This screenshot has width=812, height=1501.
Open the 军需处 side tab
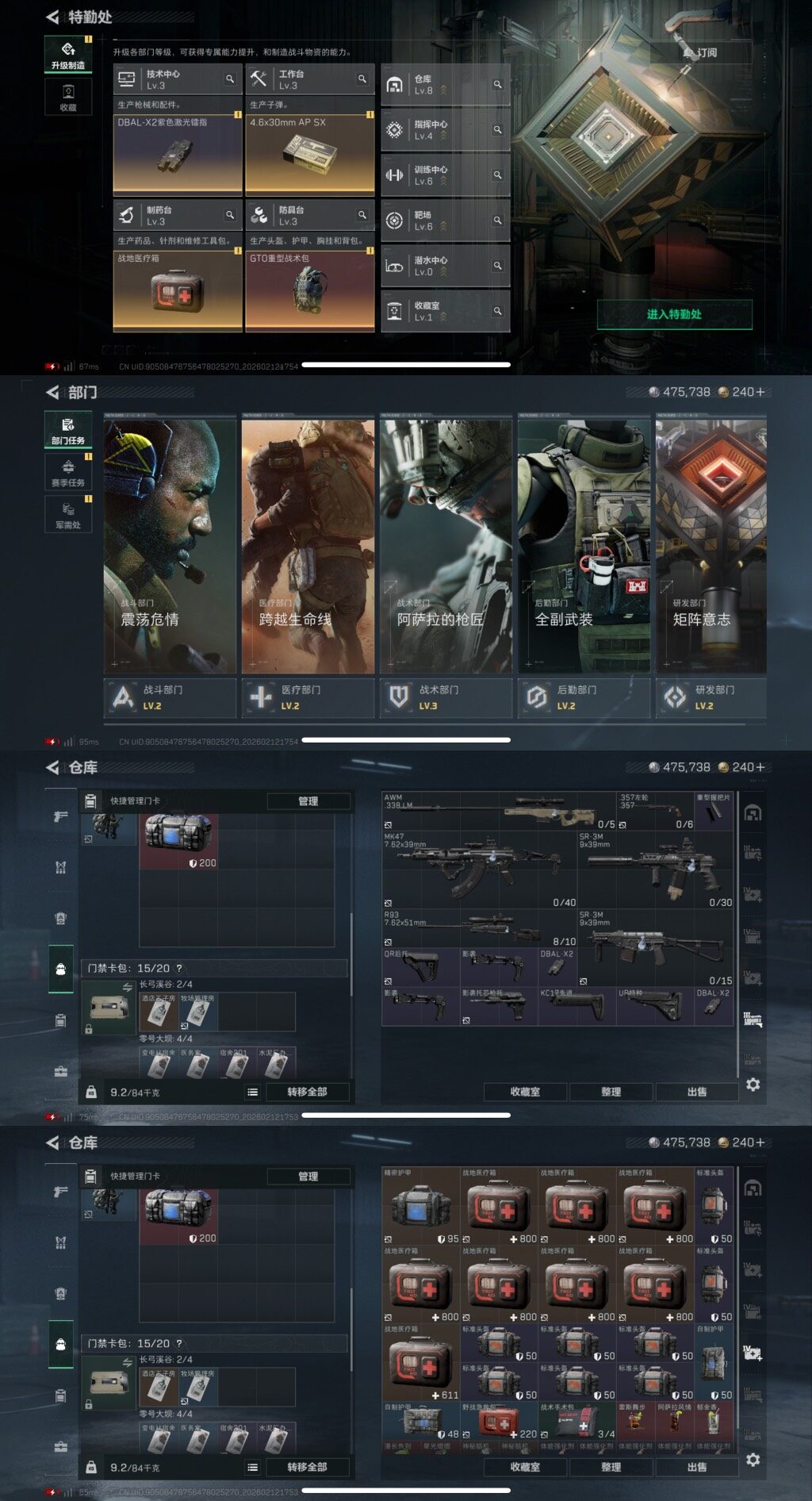coord(68,514)
